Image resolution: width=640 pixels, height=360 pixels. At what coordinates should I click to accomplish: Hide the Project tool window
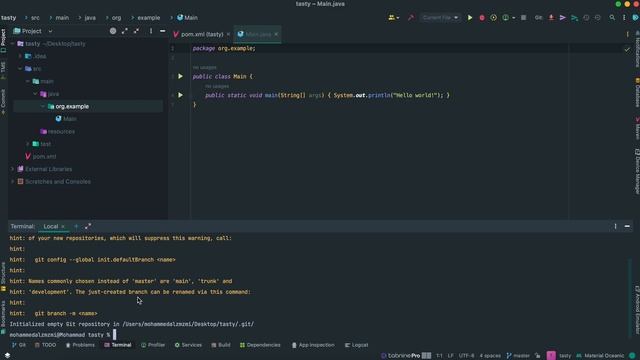coord(162,31)
